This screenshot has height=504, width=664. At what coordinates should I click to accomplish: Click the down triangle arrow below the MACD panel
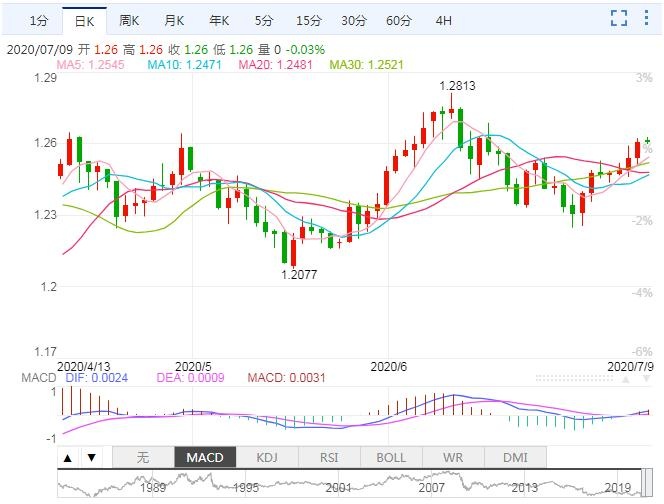(x=90, y=458)
